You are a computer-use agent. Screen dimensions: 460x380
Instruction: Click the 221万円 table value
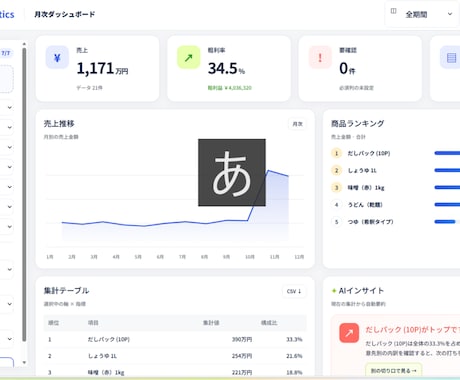tap(242, 372)
